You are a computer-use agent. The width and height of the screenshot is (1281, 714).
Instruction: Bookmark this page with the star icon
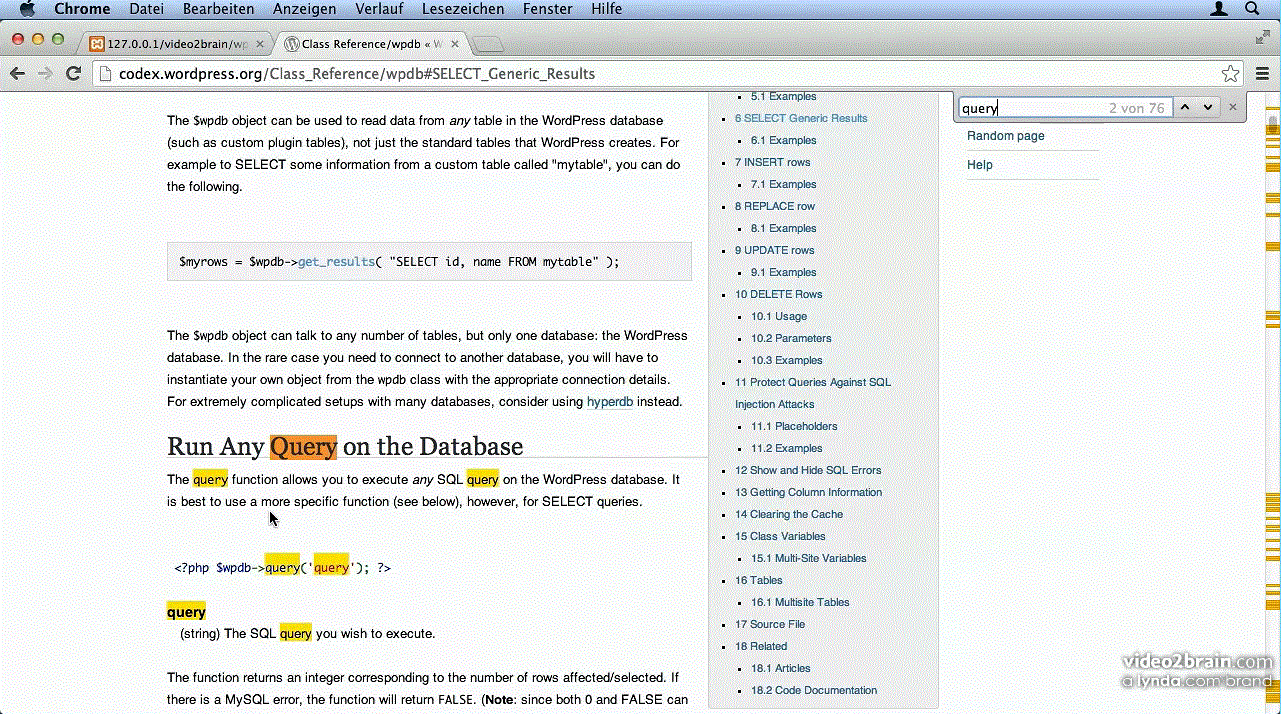(x=1231, y=74)
